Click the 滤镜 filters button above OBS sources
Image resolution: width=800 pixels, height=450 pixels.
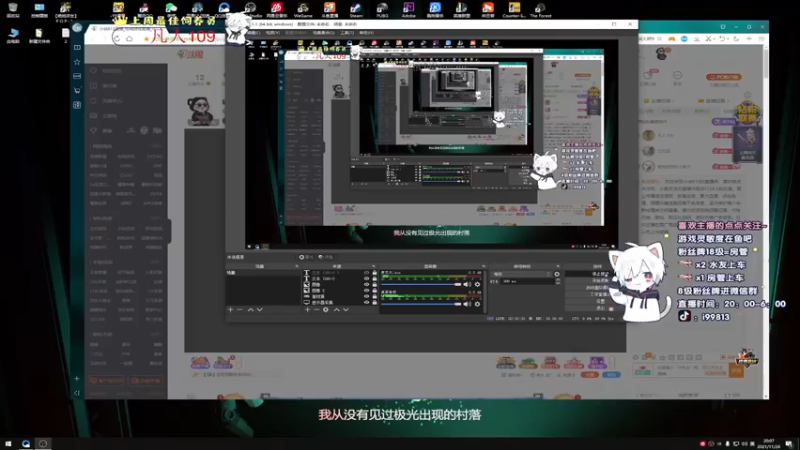click(x=326, y=257)
